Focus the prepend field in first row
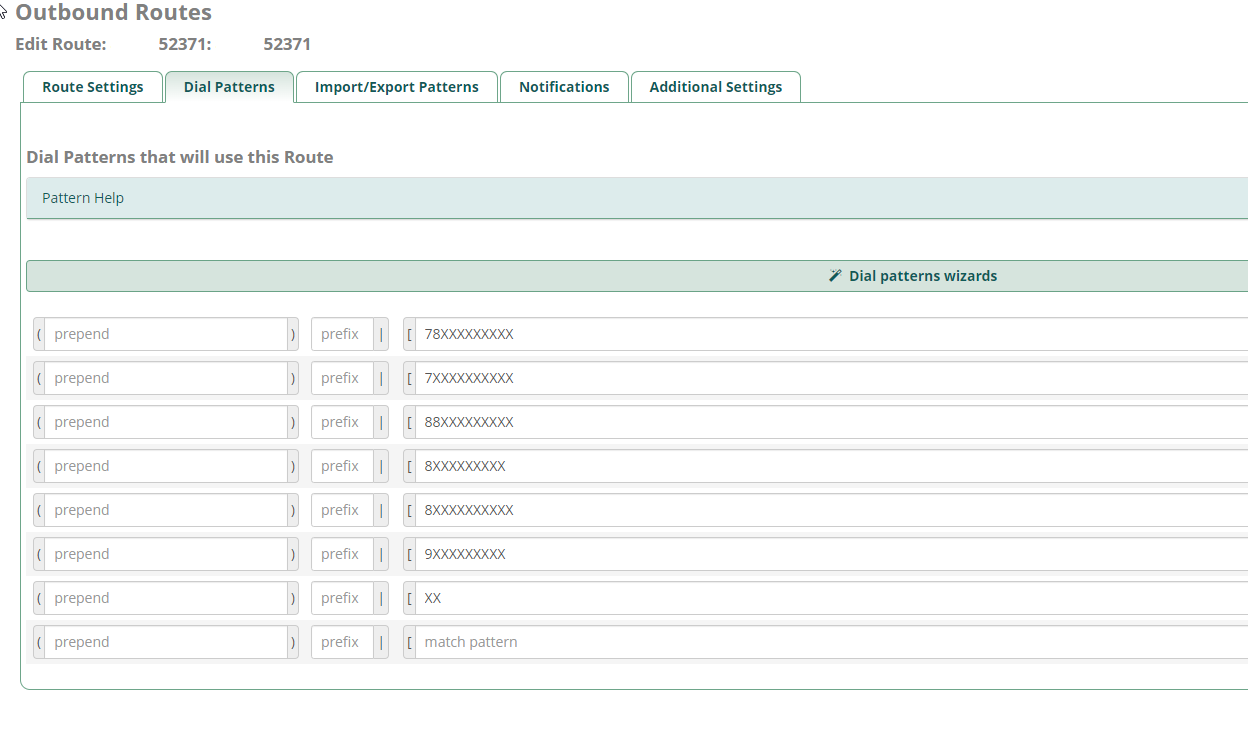The image size is (1248, 743). click(166, 334)
